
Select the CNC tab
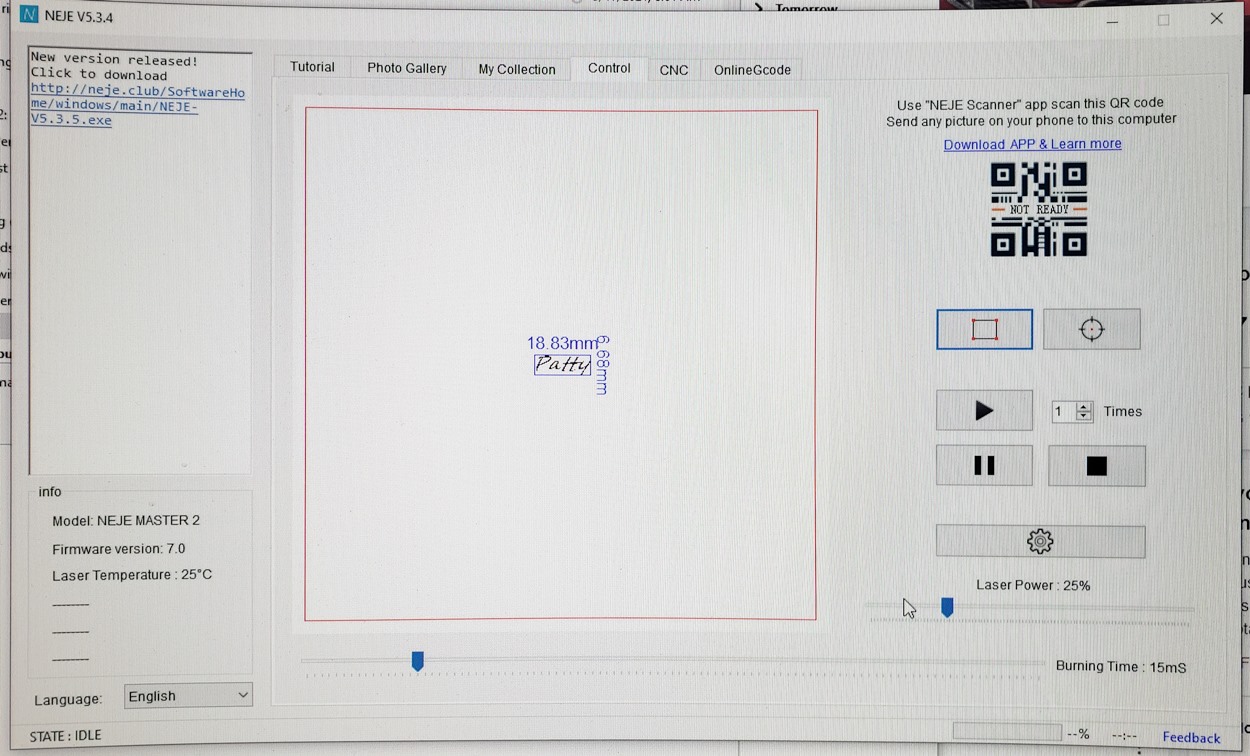pos(673,70)
